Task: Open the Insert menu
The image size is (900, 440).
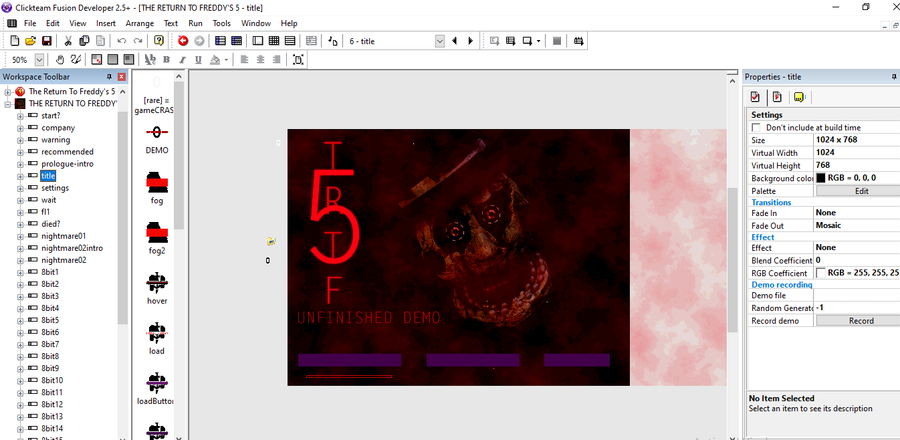Action: pyautogui.click(x=106, y=24)
